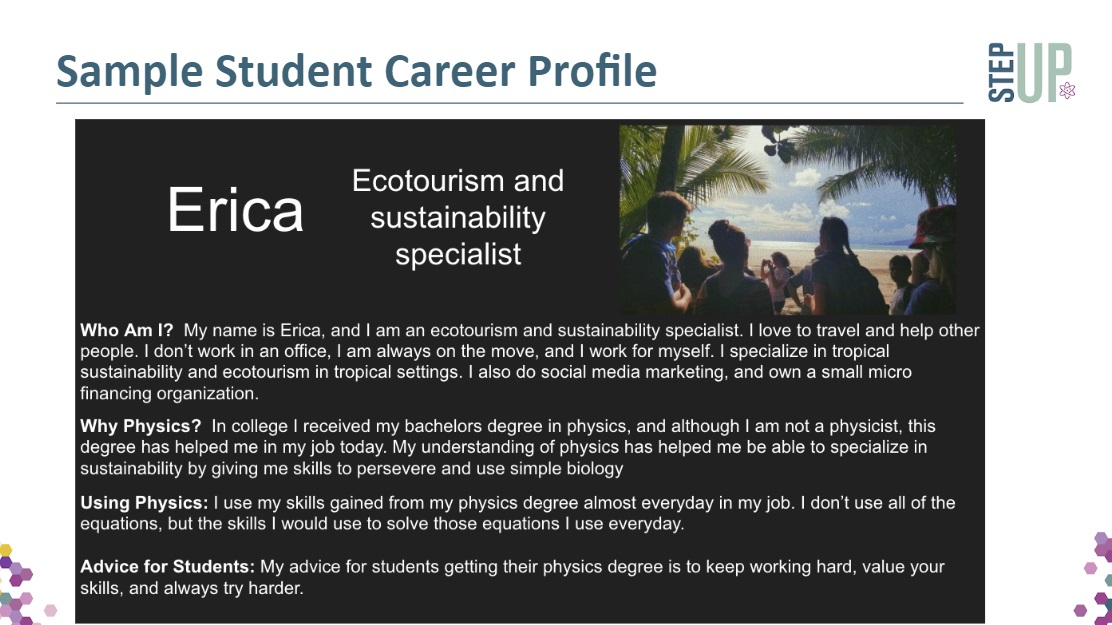
Task: Click the 'Advice for Students:' label
Action: [167, 566]
